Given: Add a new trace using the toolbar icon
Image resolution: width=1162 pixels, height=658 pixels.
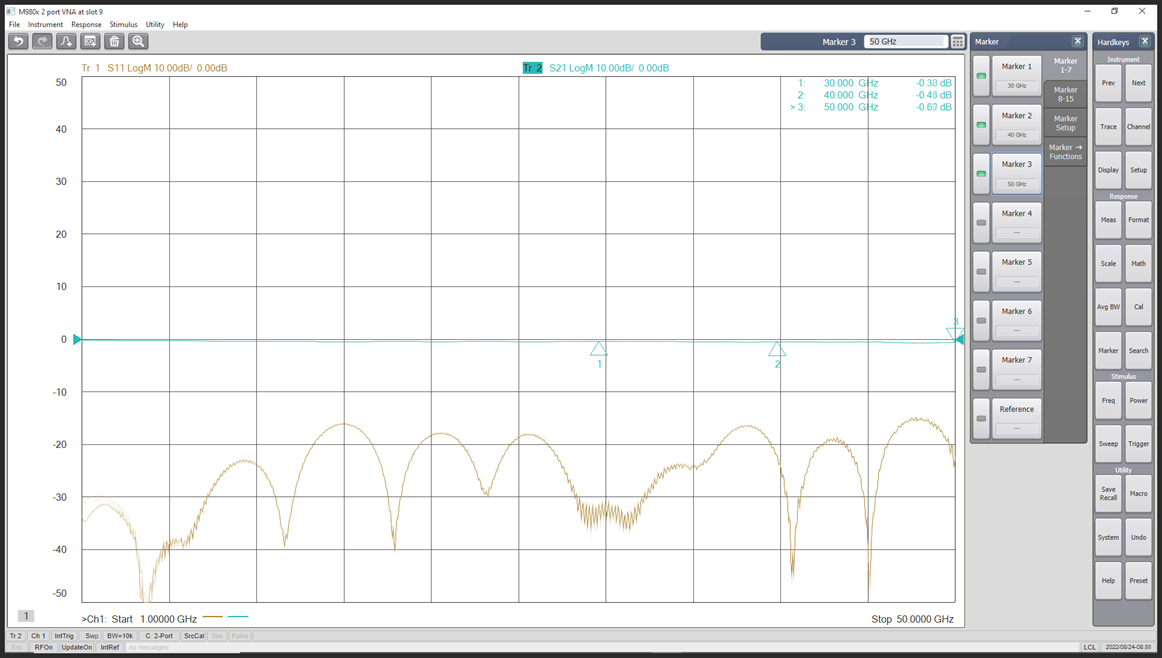Looking at the screenshot, I should 66,41.
